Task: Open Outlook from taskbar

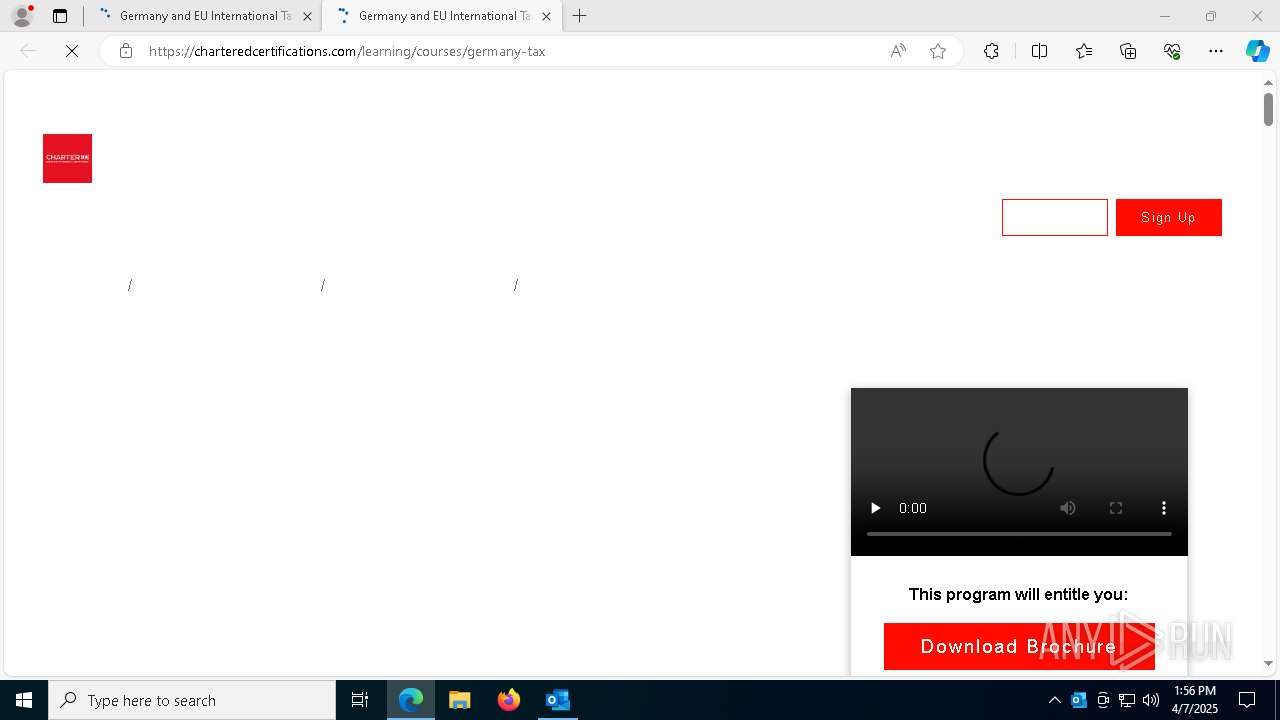Action: tap(557, 700)
